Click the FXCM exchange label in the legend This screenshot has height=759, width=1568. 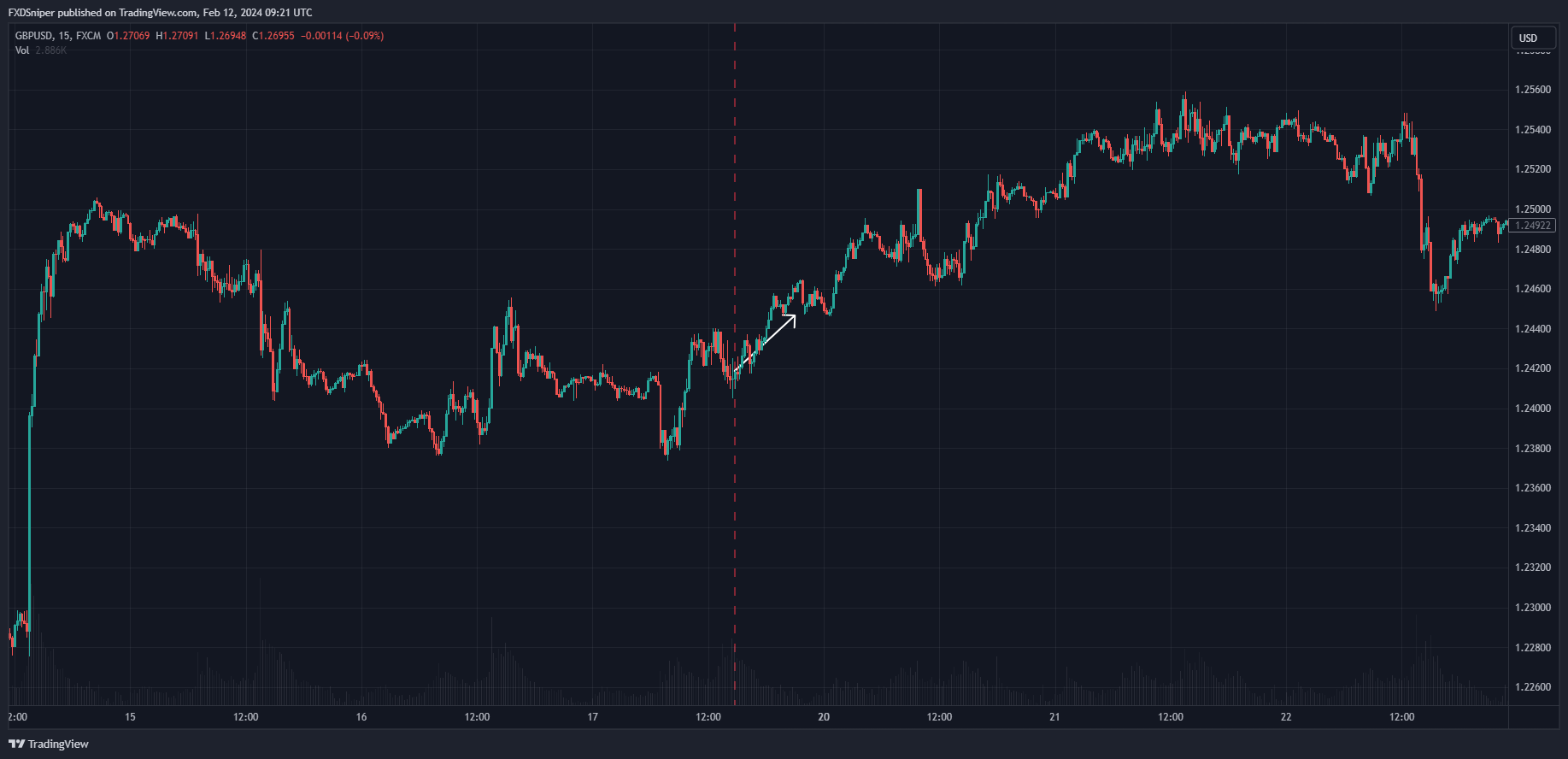tap(88, 36)
